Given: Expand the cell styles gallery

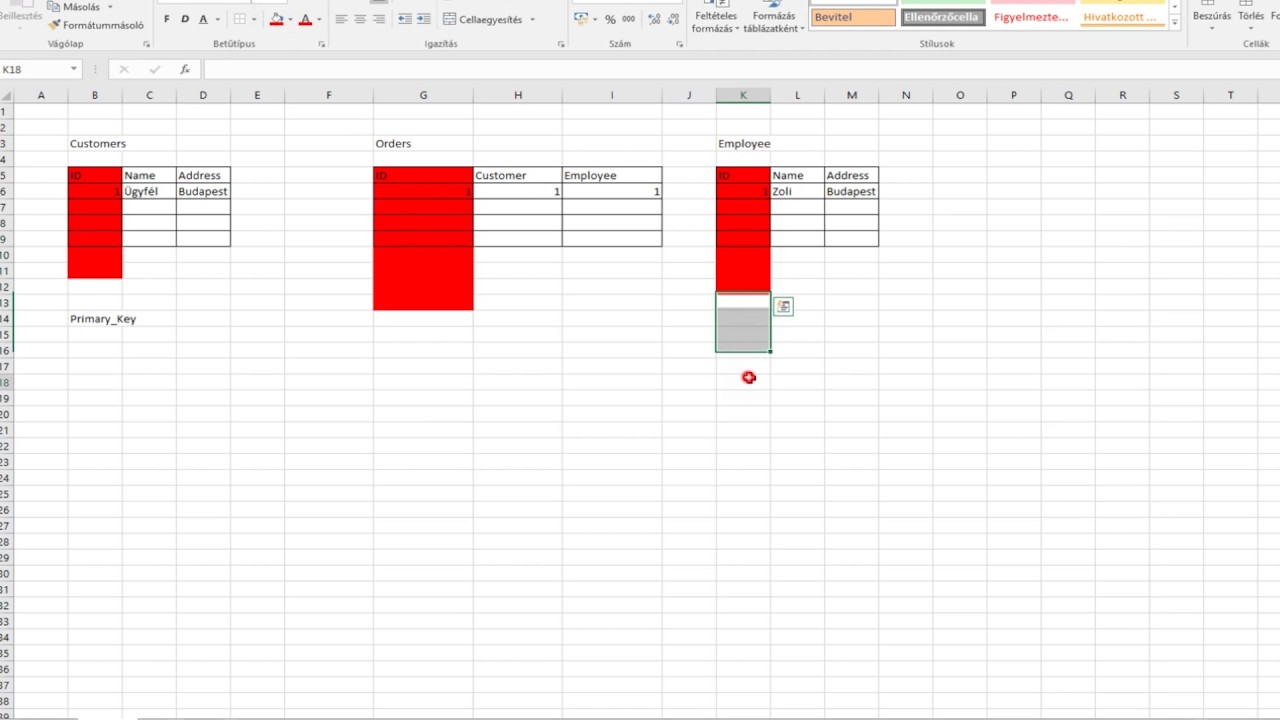Looking at the screenshot, I should tap(1174, 23).
